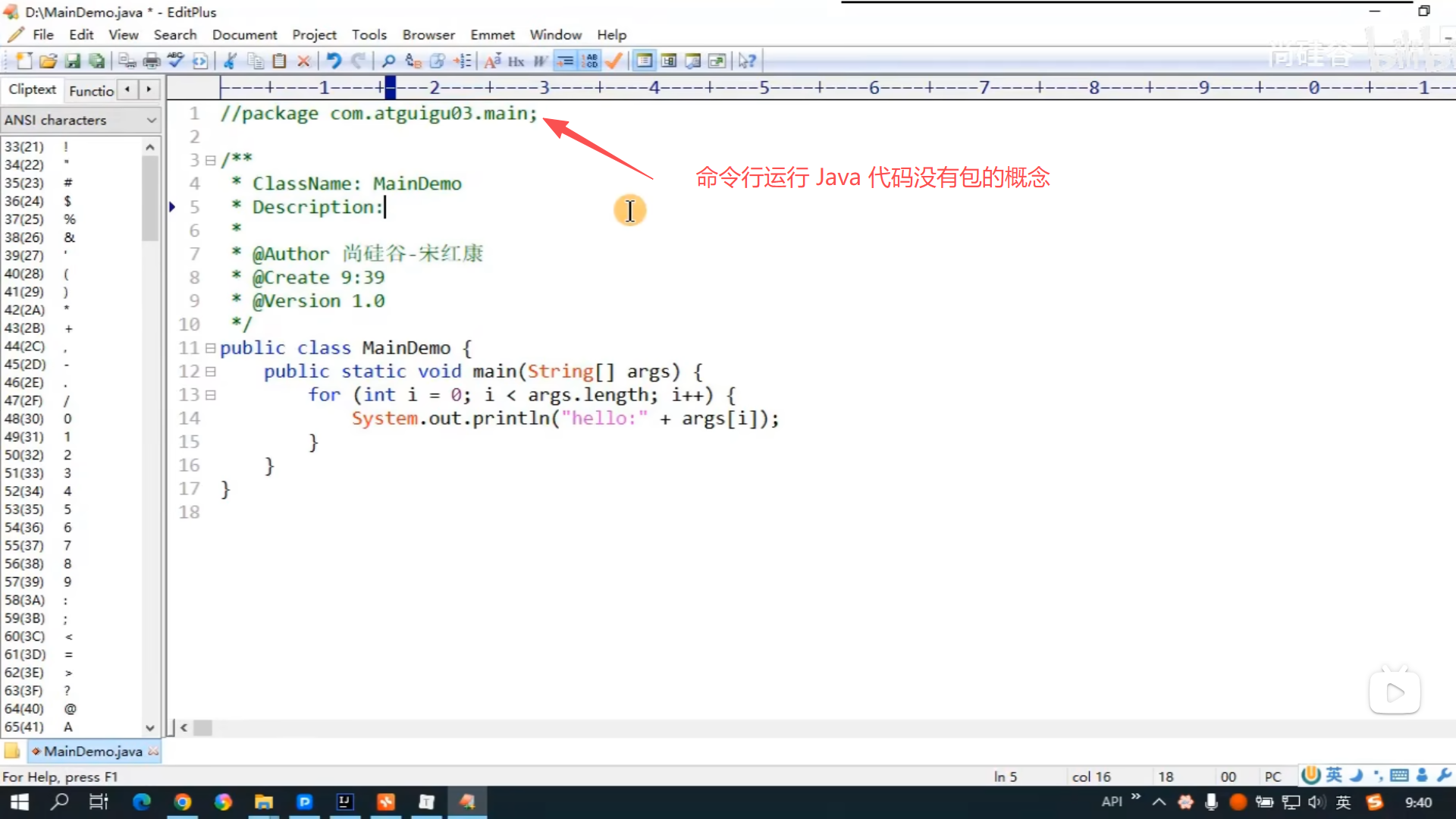The width and height of the screenshot is (1456, 819).
Task: Click the Undo arrow icon
Action: [334, 61]
